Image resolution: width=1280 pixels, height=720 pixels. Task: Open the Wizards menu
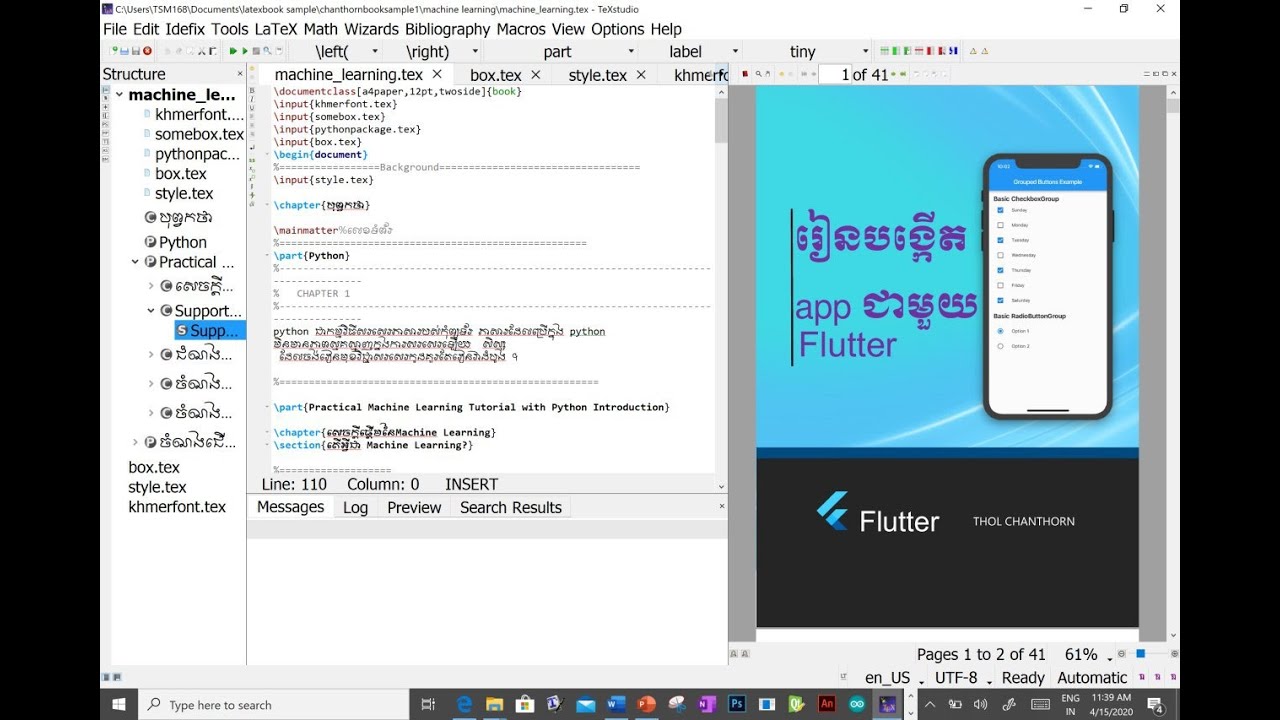pyautogui.click(x=372, y=29)
